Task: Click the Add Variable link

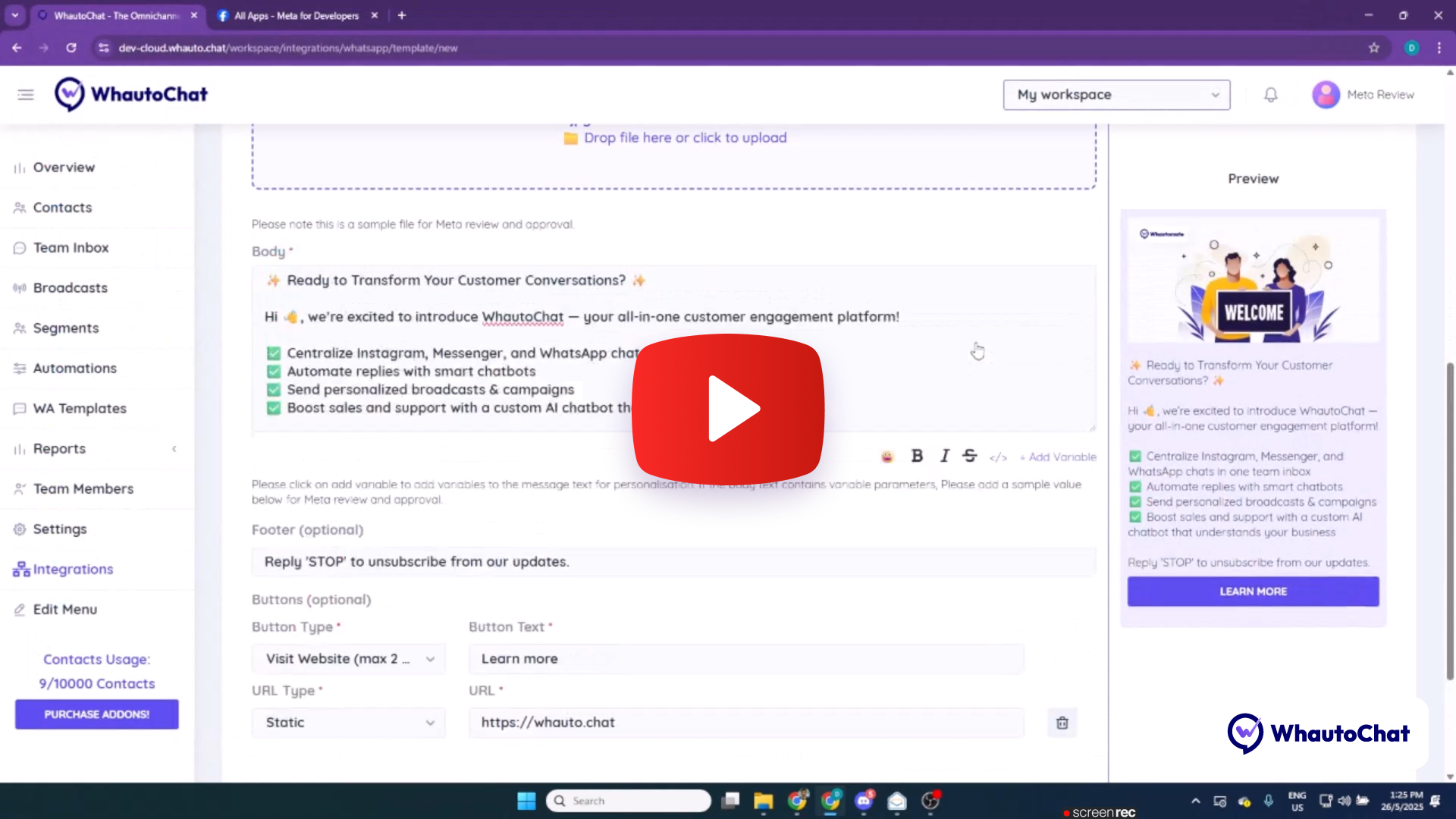Action: click(x=1059, y=457)
